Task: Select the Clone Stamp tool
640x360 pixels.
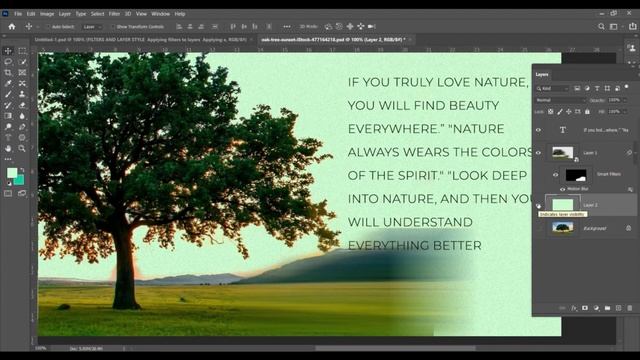Action: tap(22, 94)
